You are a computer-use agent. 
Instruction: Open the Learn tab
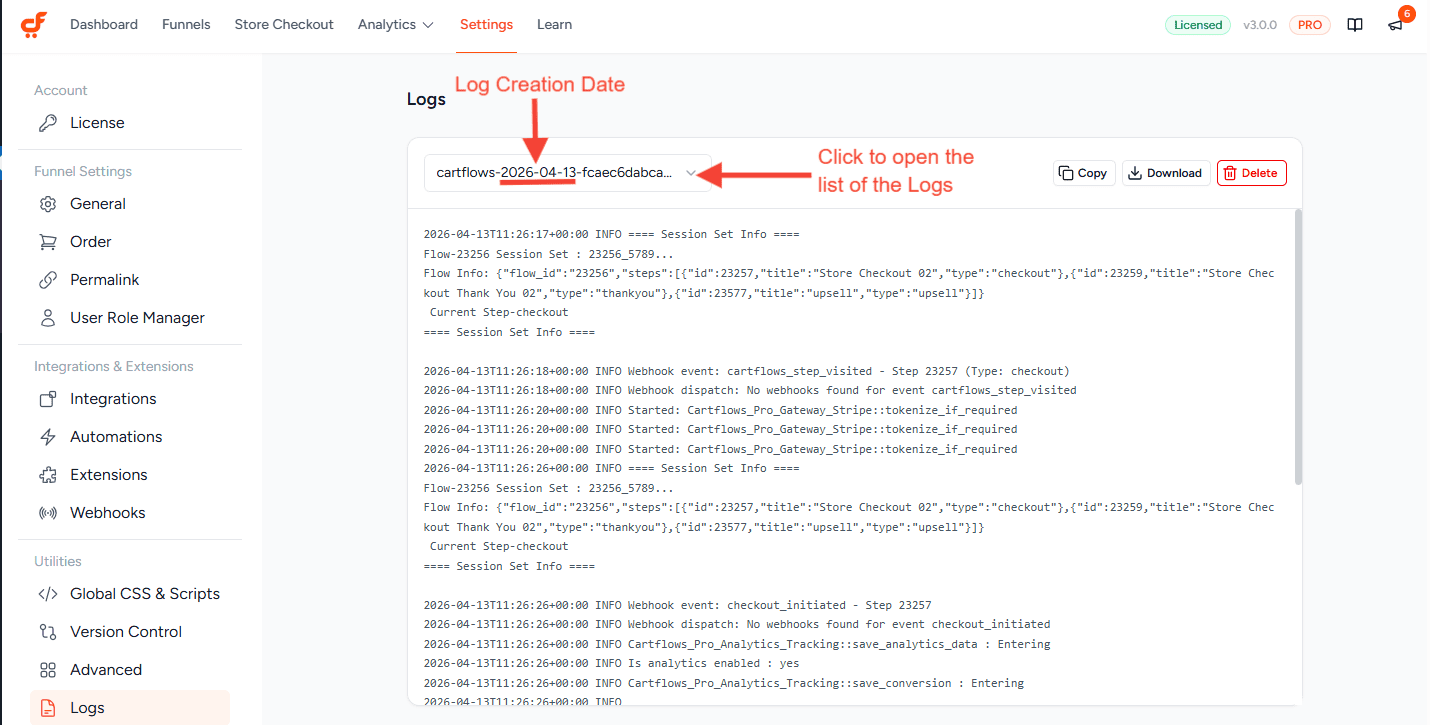point(555,25)
